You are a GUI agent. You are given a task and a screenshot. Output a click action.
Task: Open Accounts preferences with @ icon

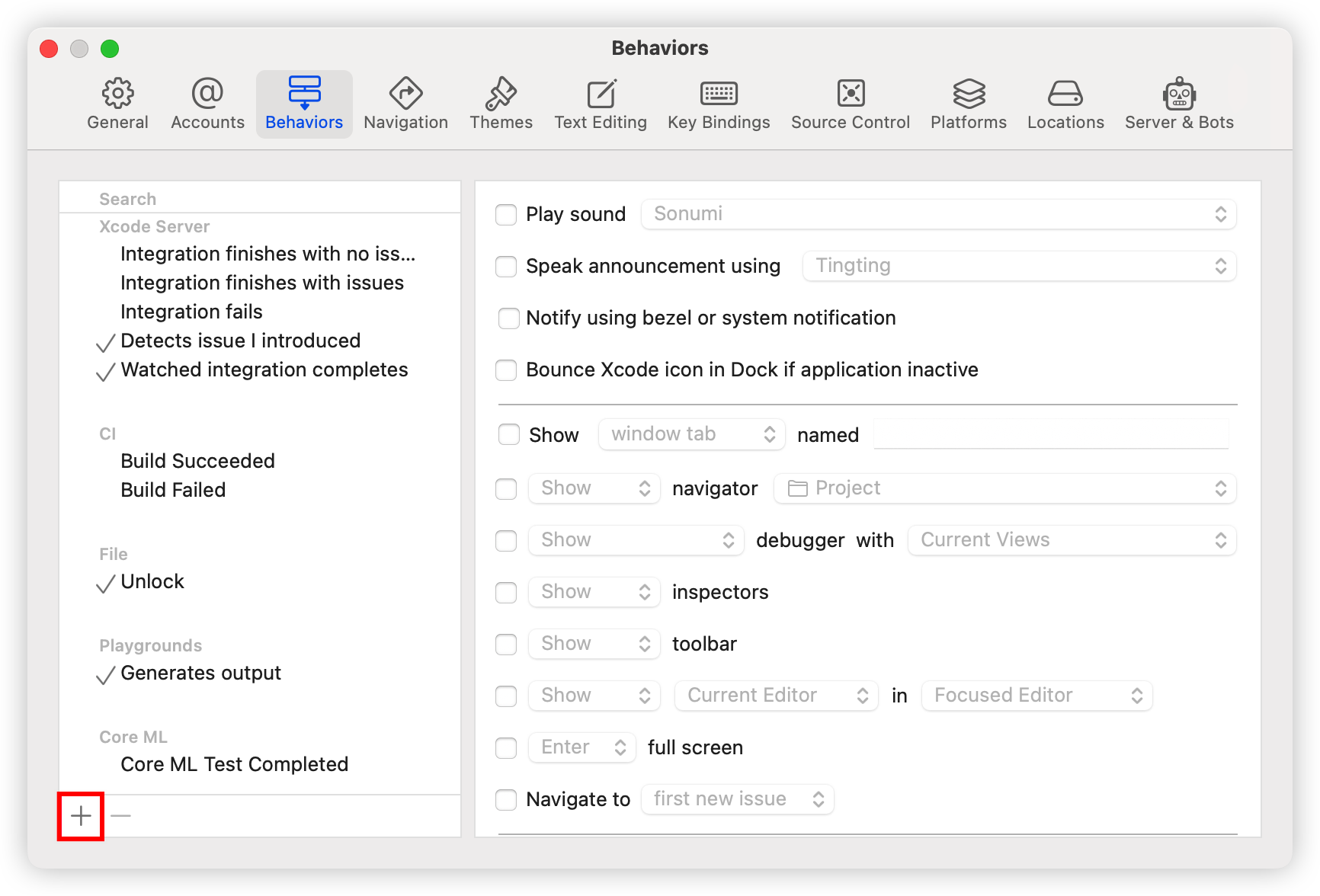click(x=207, y=102)
